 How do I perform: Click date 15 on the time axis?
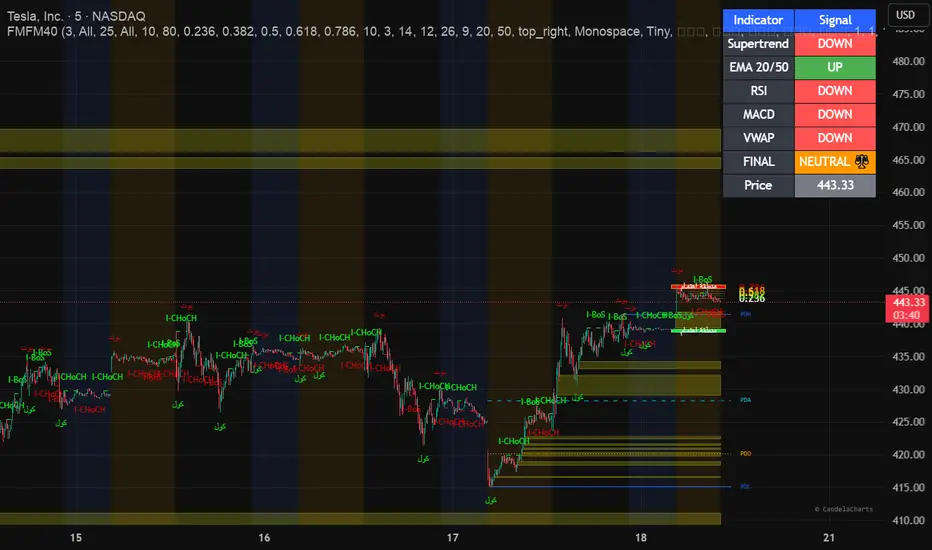click(76, 538)
